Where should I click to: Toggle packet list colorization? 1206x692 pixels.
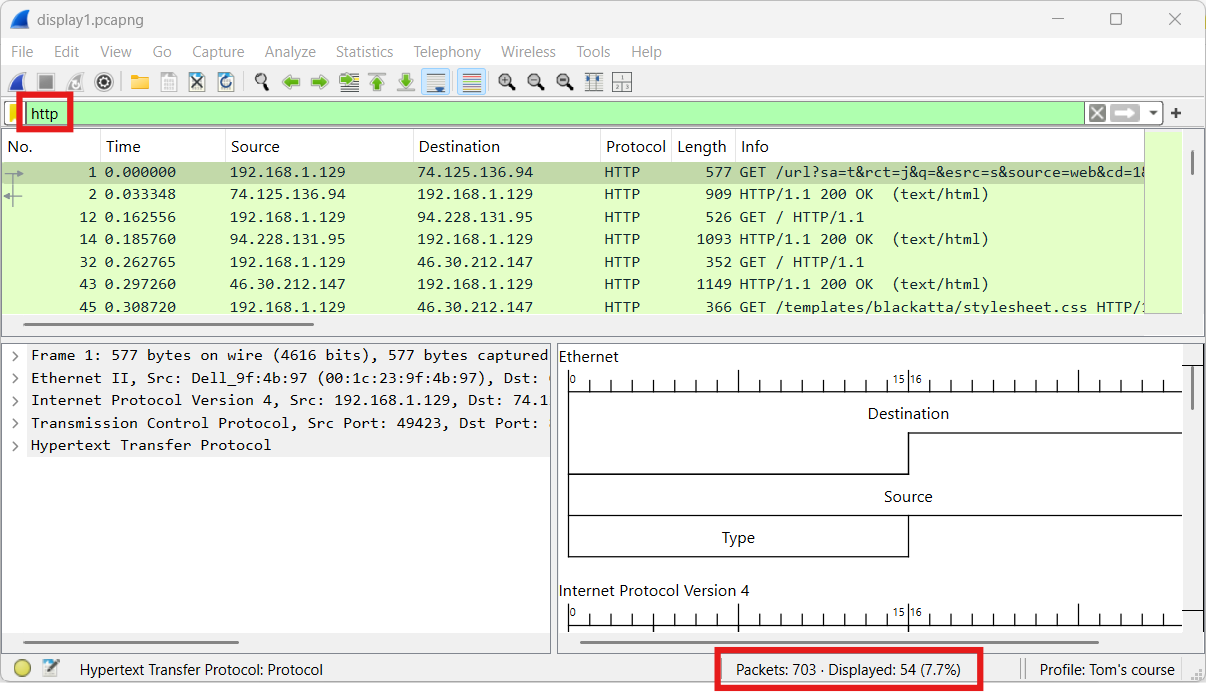click(472, 82)
